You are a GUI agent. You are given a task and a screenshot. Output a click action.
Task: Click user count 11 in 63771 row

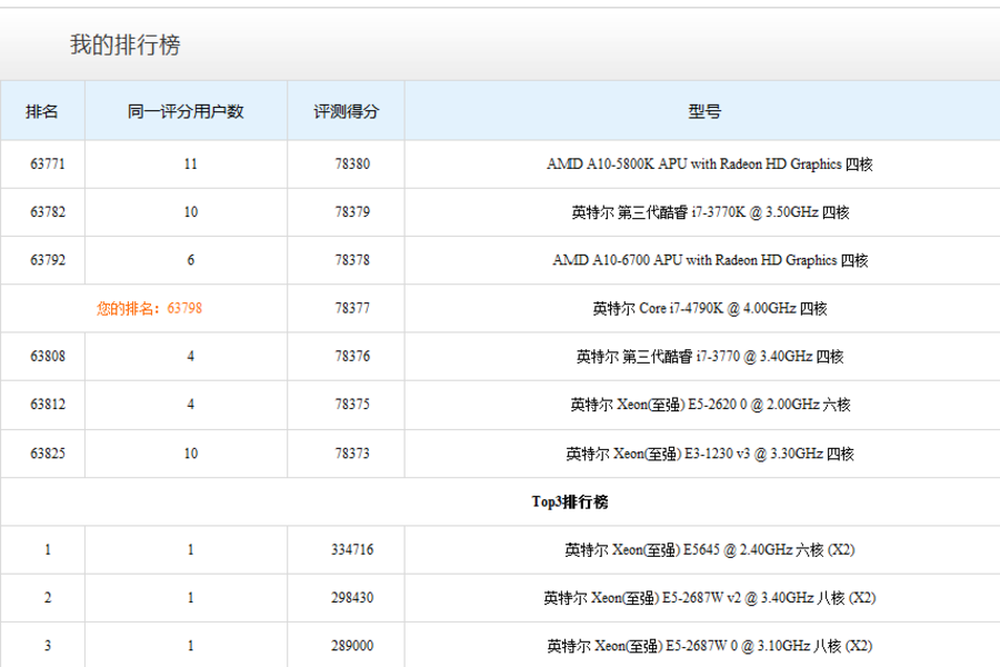tap(191, 164)
